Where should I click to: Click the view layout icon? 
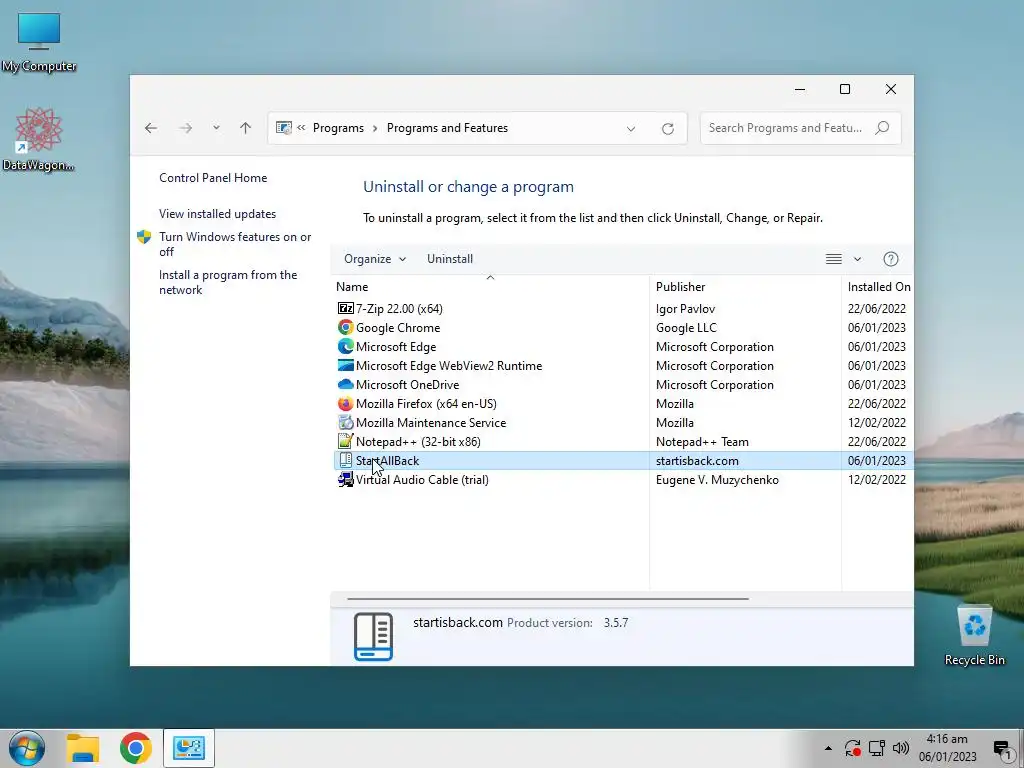coord(833,259)
